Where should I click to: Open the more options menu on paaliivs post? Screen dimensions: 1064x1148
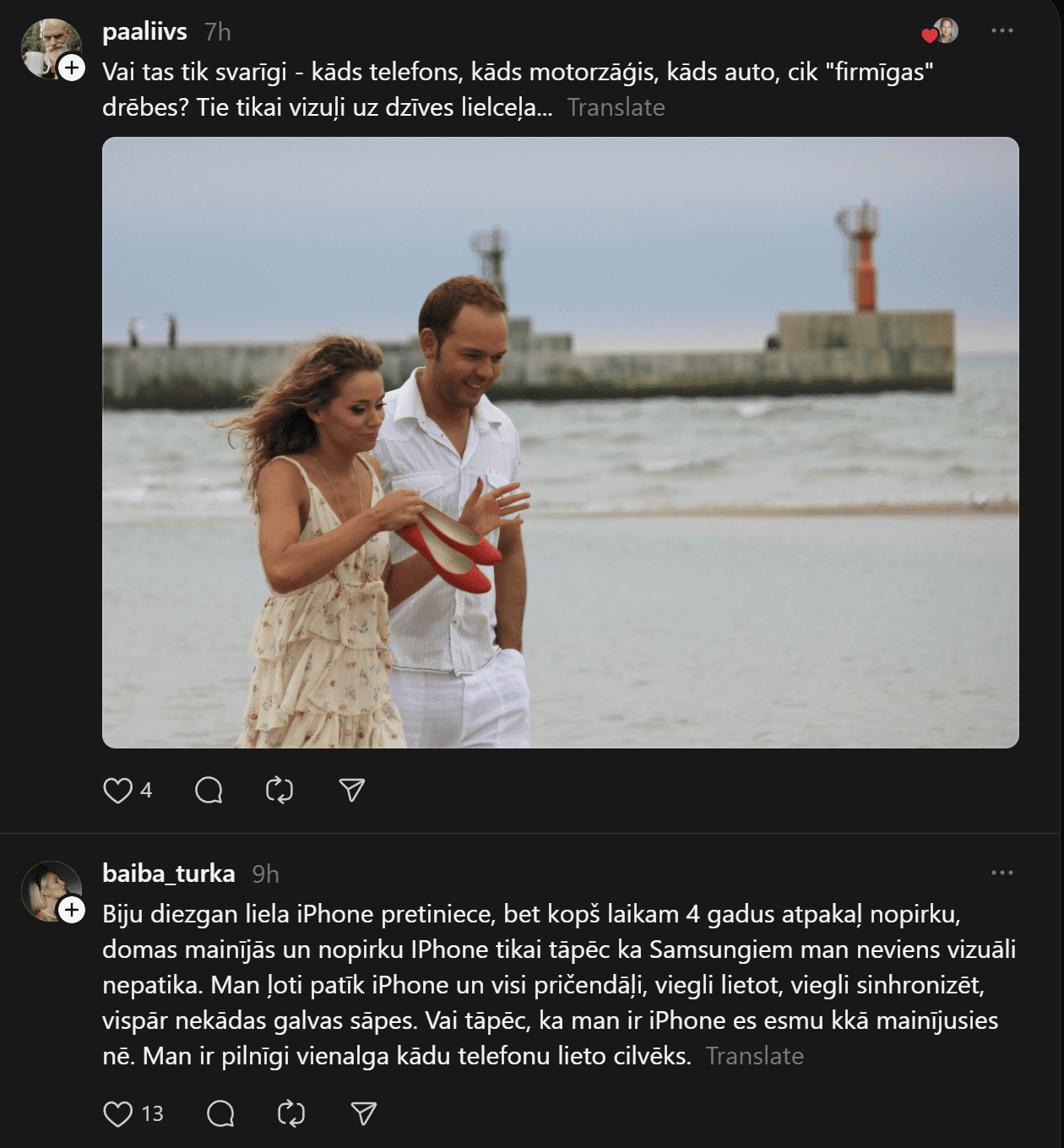pos(1002,30)
